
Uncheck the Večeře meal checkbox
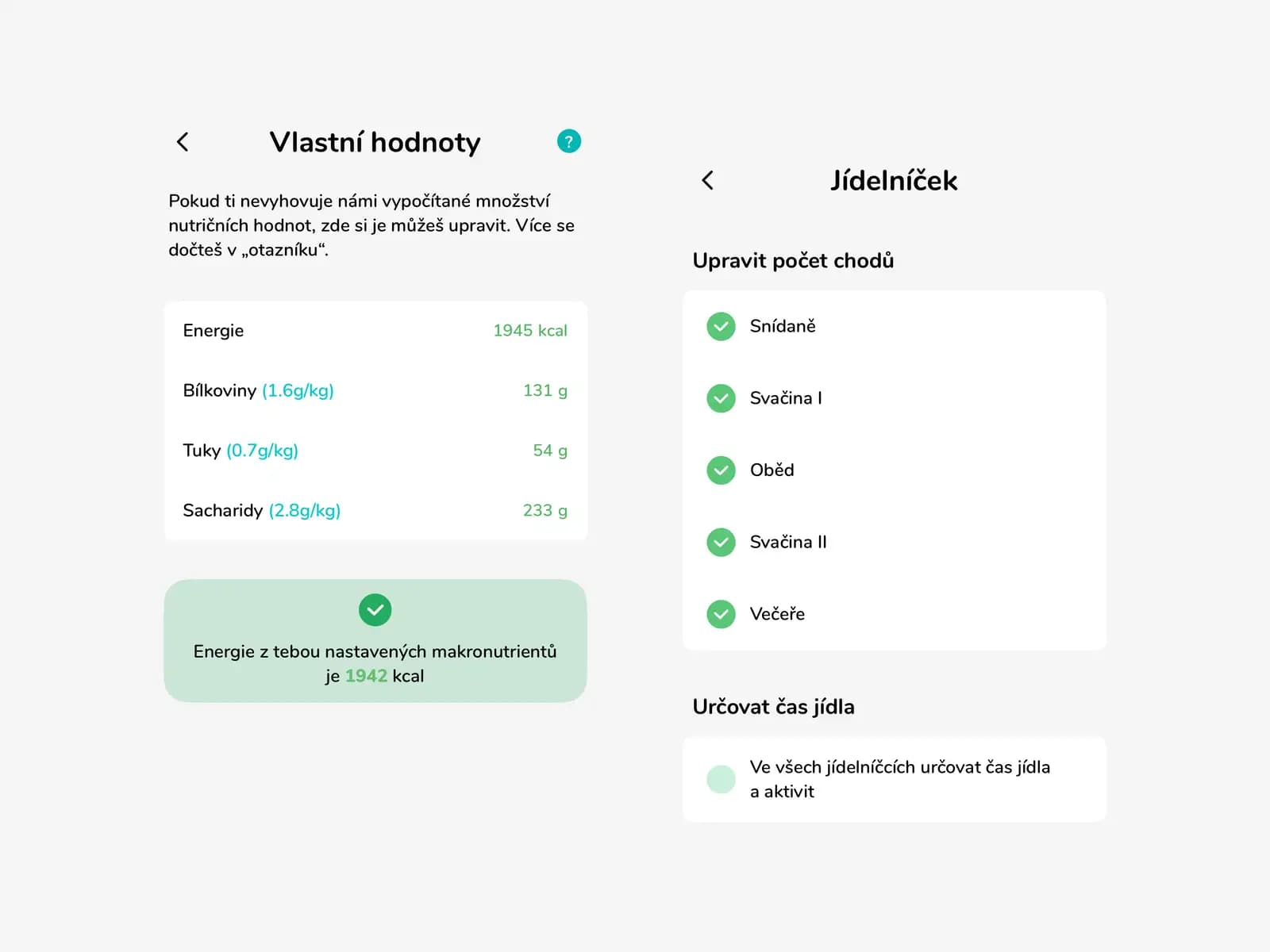tap(721, 614)
